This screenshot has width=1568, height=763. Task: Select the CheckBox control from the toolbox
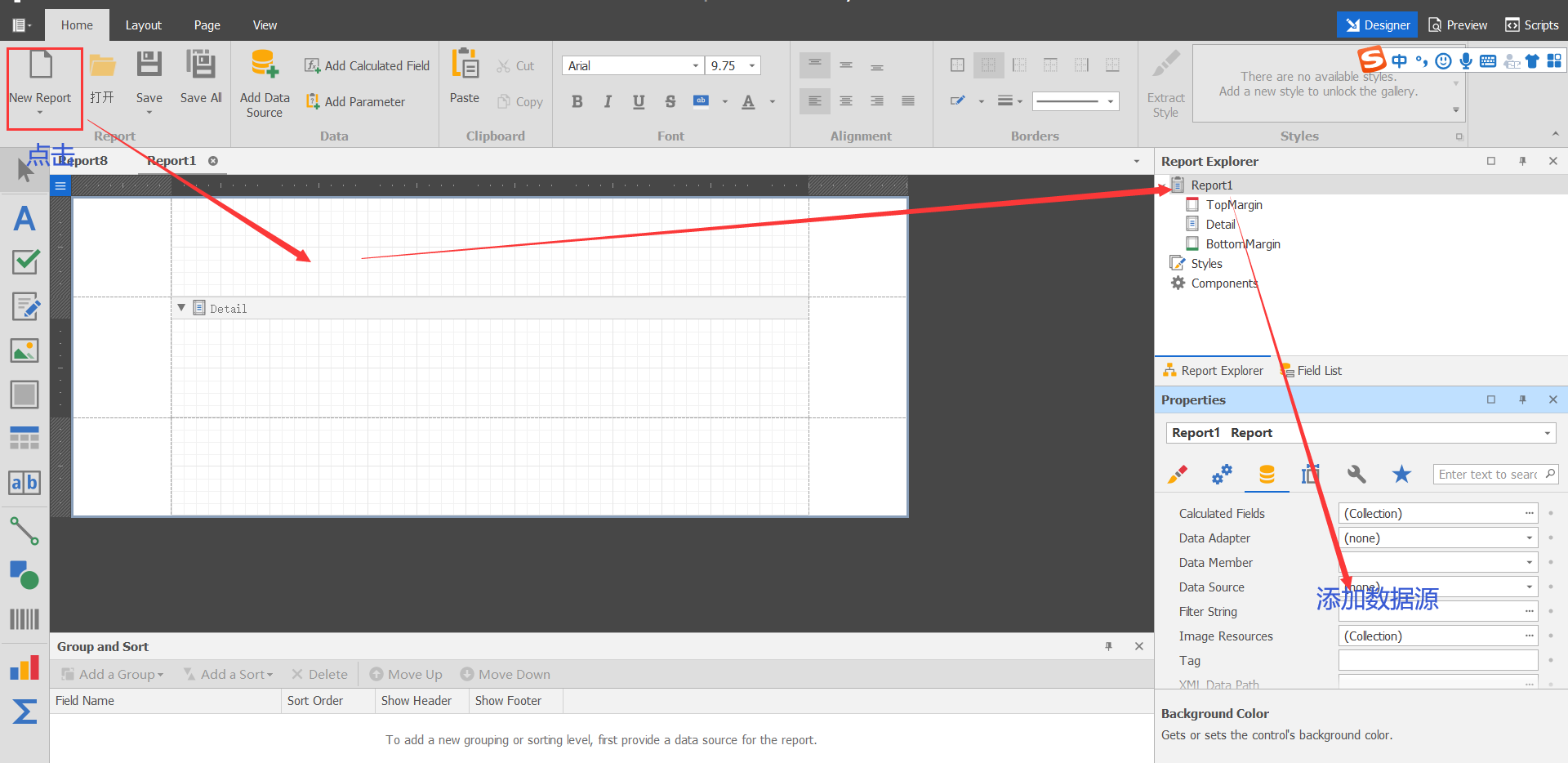point(24,262)
